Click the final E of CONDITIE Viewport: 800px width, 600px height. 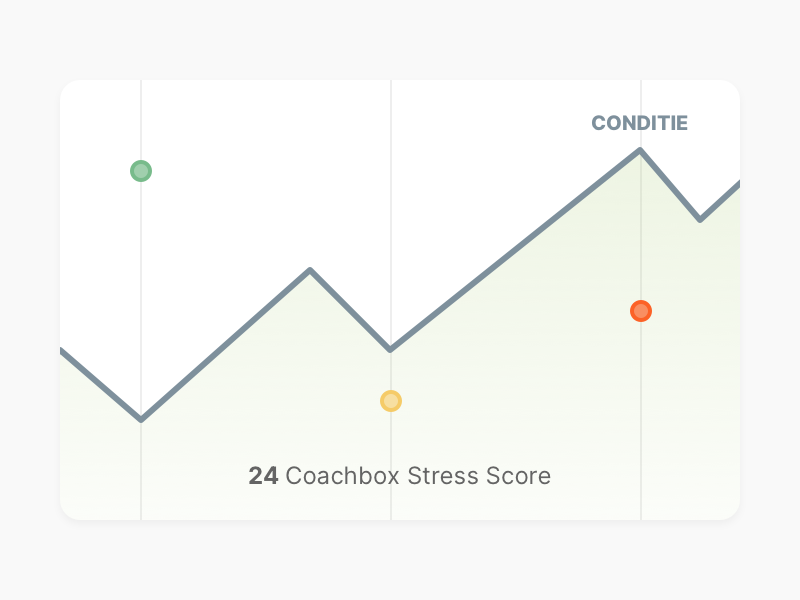coord(682,123)
